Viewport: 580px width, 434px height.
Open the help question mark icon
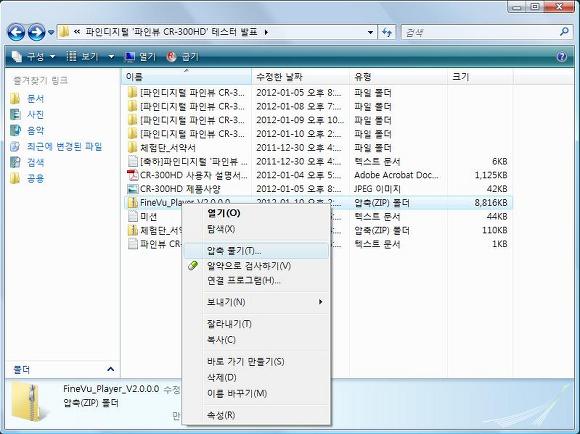click(x=562, y=57)
